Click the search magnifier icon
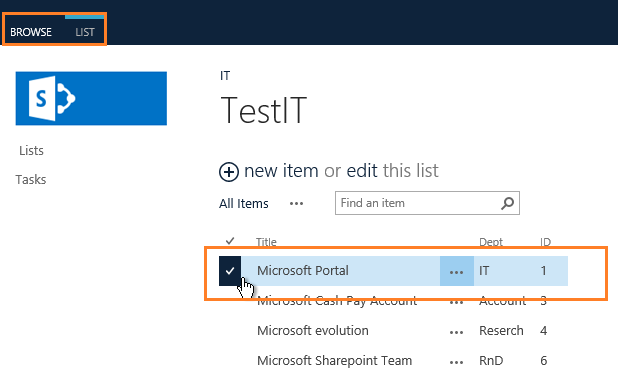Image resolution: width=618 pixels, height=381 pixels. (x=508, y=203)
